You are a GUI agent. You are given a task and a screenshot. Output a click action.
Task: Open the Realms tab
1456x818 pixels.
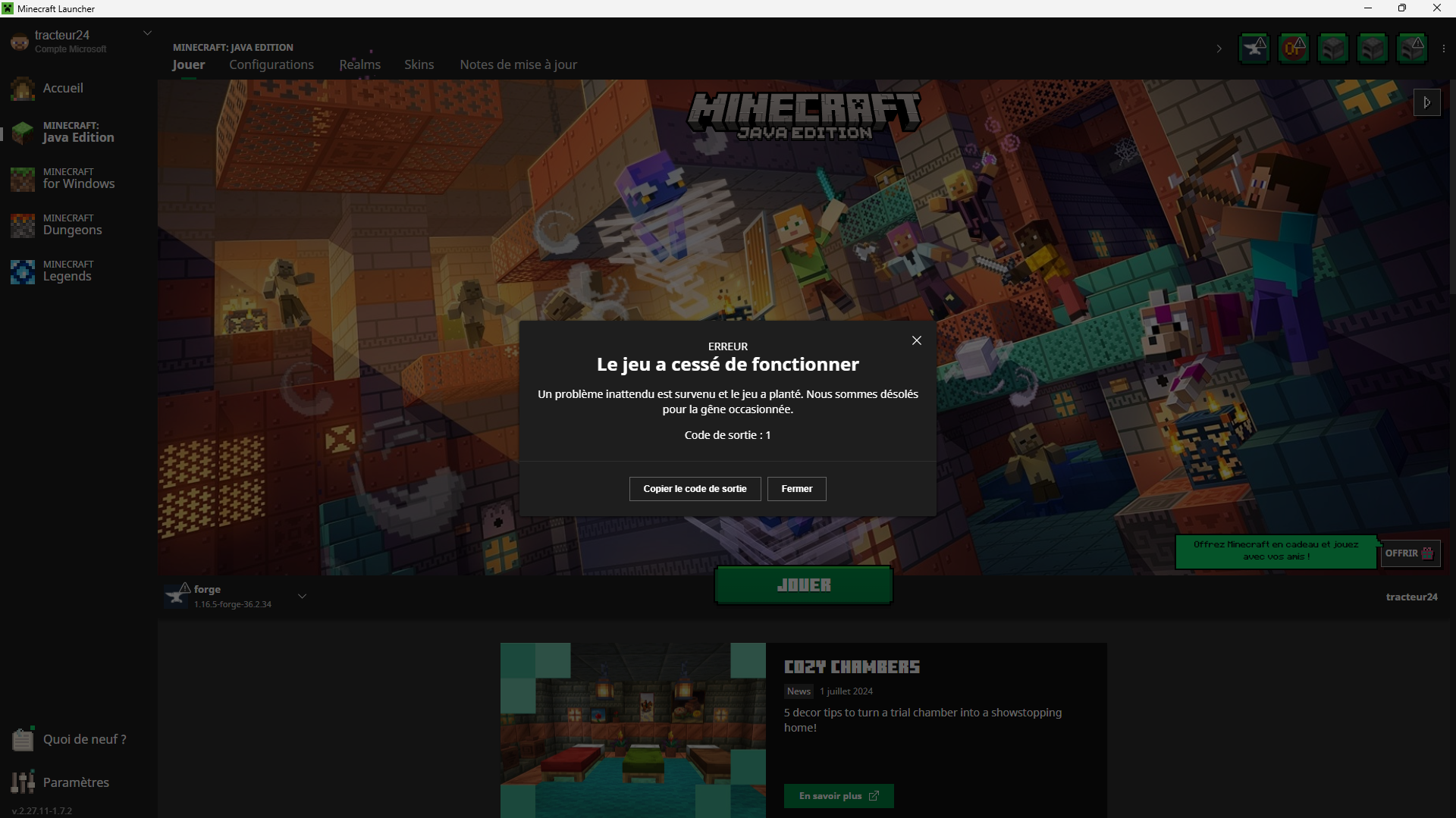tap(360, 64)
